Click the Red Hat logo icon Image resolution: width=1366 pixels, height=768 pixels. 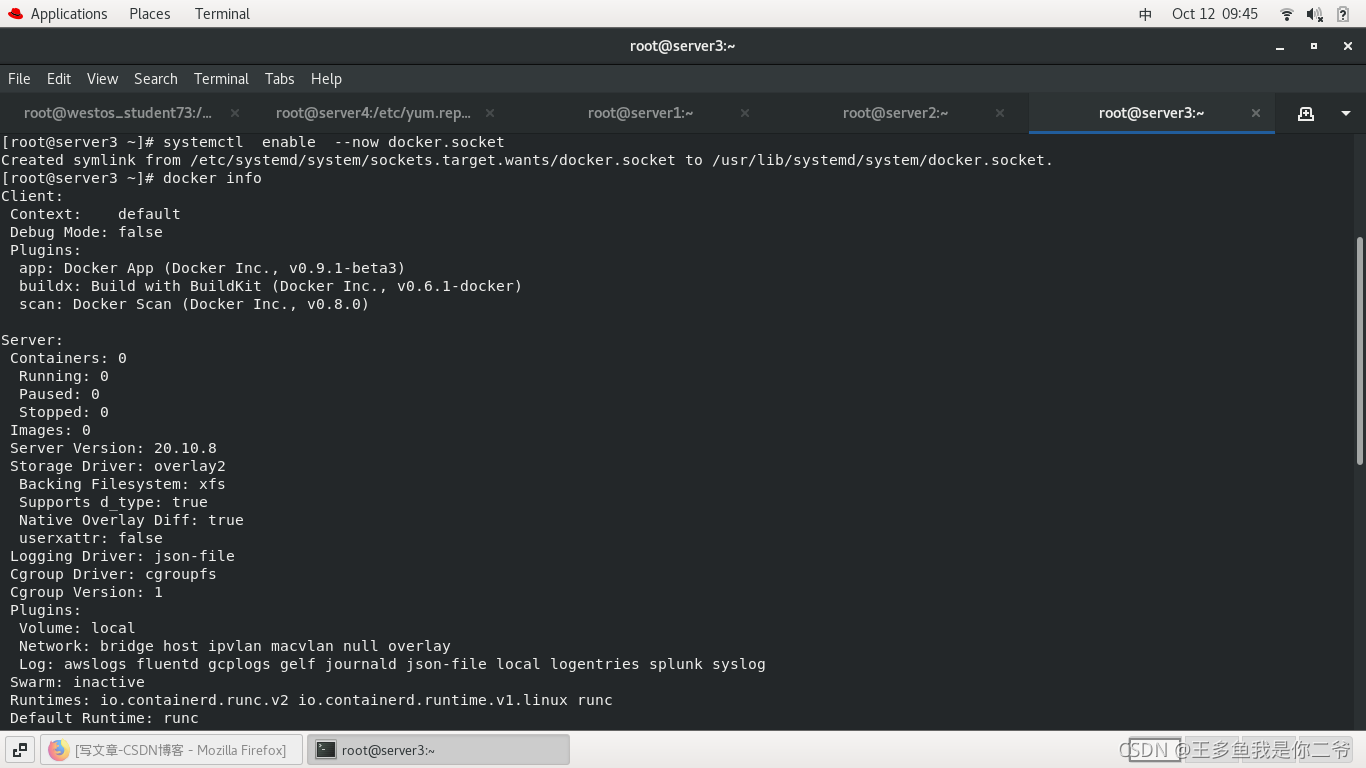click(15, 14)
